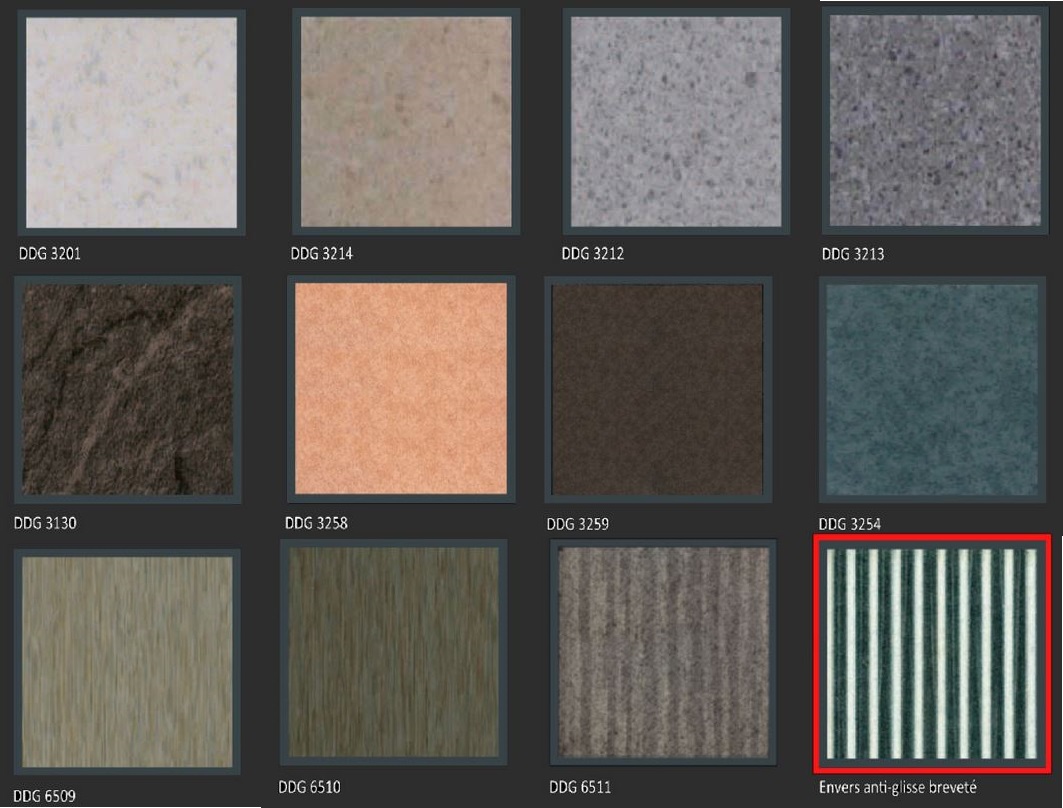The image size is (1063, 808).
Task: Select the DDG 6511 striped grey swatch
Action: coord(663,652)
